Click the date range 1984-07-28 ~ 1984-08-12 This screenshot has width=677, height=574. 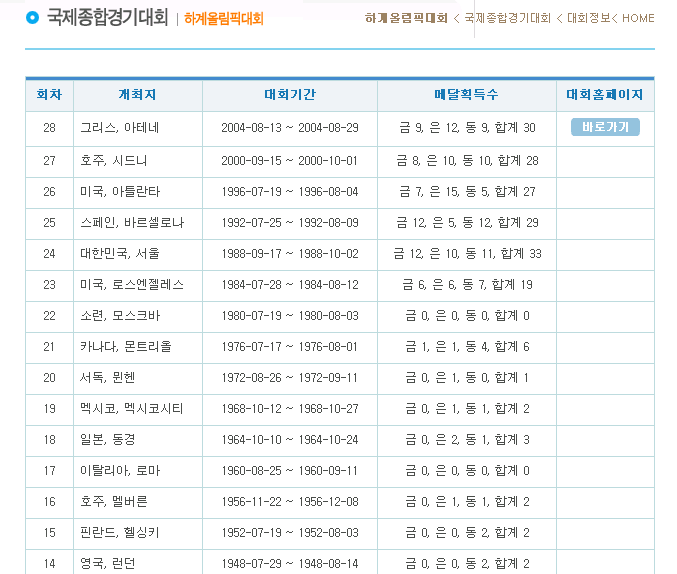(x=290, y=285)
